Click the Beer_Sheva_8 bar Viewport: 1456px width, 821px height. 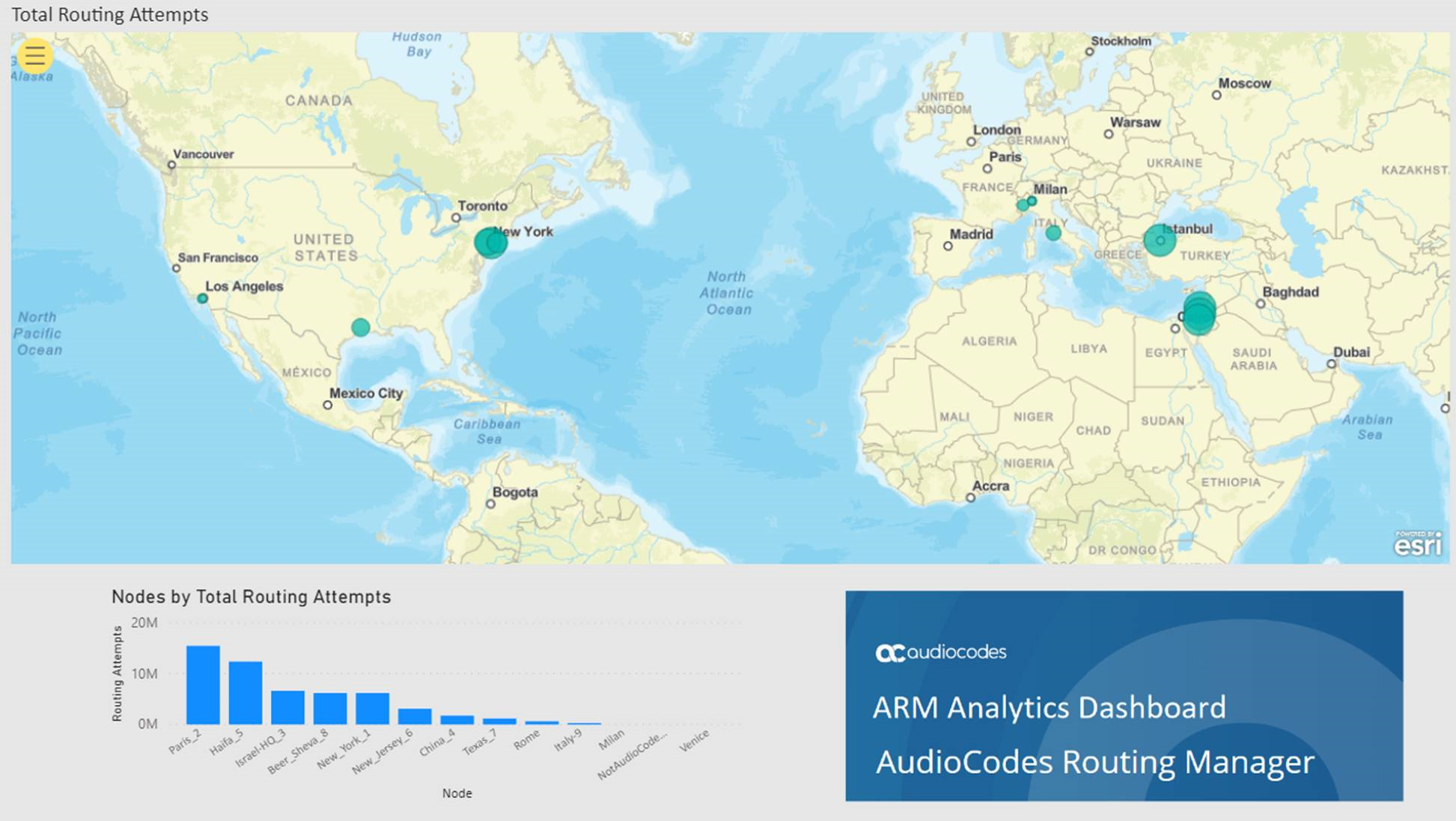pyautogui.click(x=330, y=708)
